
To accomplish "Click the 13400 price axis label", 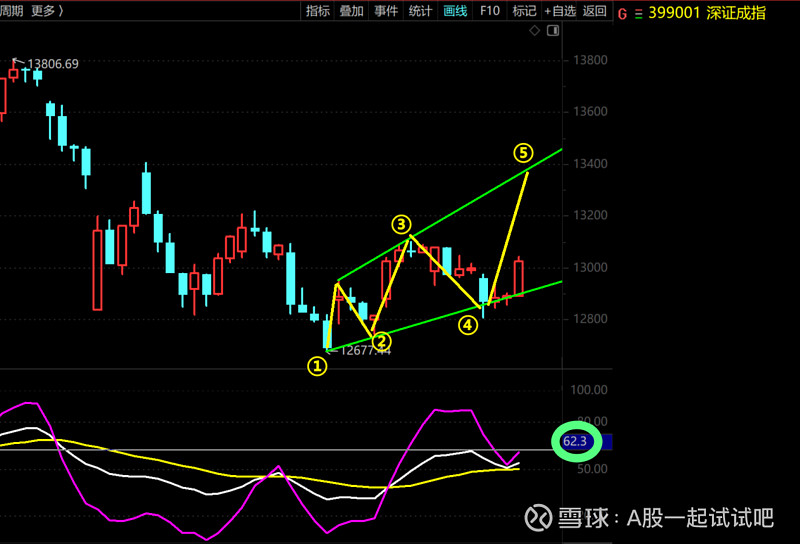I will [590, 164].
